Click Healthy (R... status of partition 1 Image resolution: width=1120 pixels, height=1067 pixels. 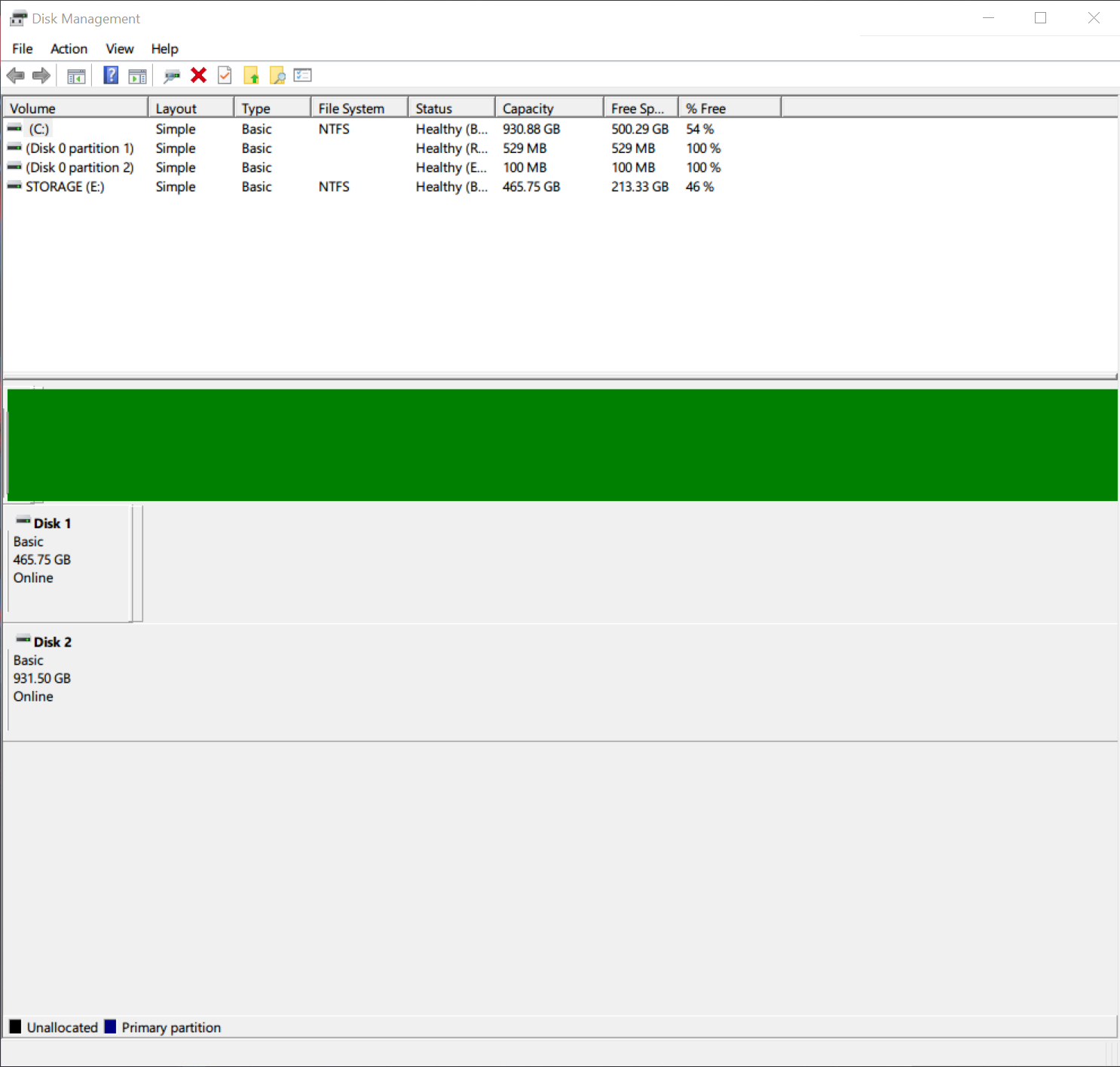tap(451, 148)
